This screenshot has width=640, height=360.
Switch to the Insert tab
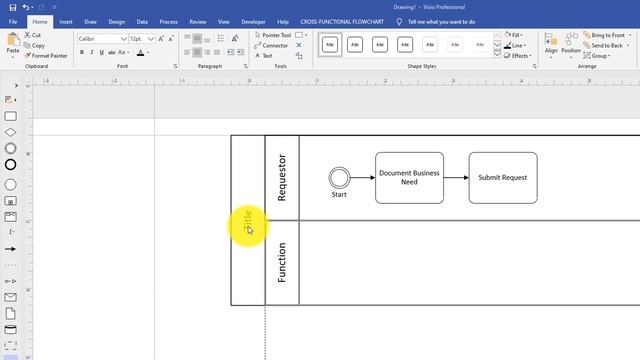coord(66,22)
